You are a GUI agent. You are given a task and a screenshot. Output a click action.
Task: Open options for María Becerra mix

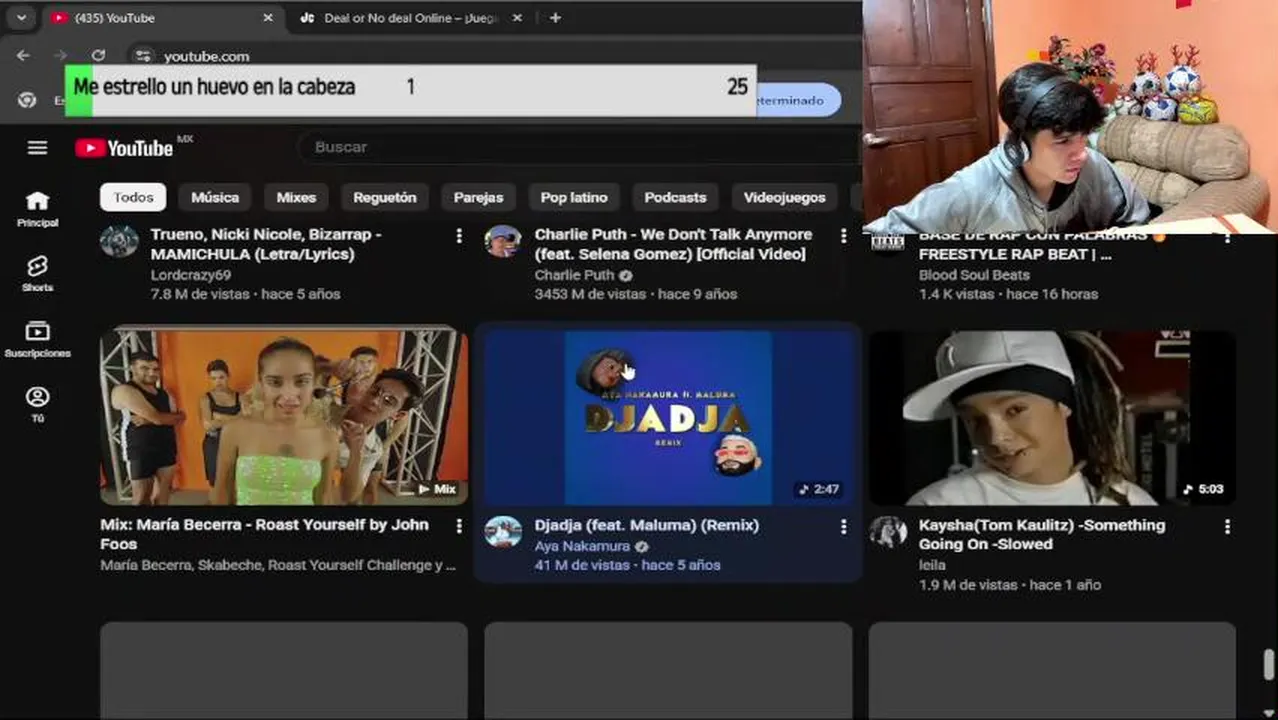point(459,526)
